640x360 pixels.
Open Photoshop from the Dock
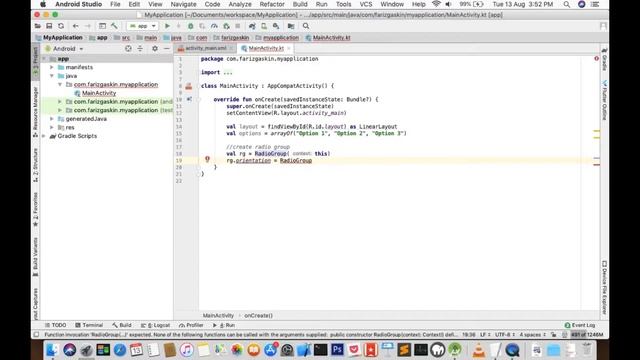[x=337, y=350]
